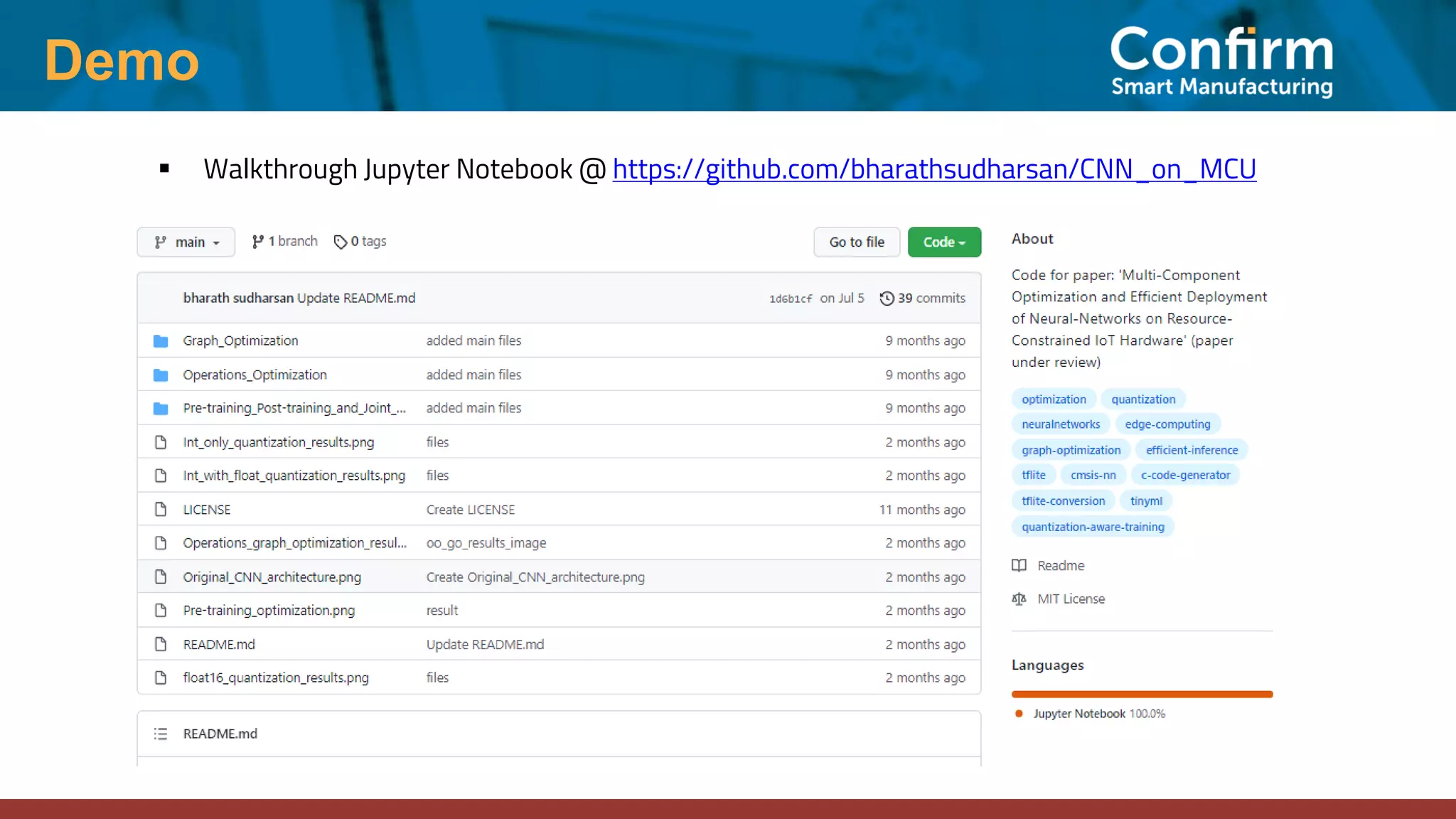Select the quantization topic tag
1456x819 pixels.
pos(1142,400)
